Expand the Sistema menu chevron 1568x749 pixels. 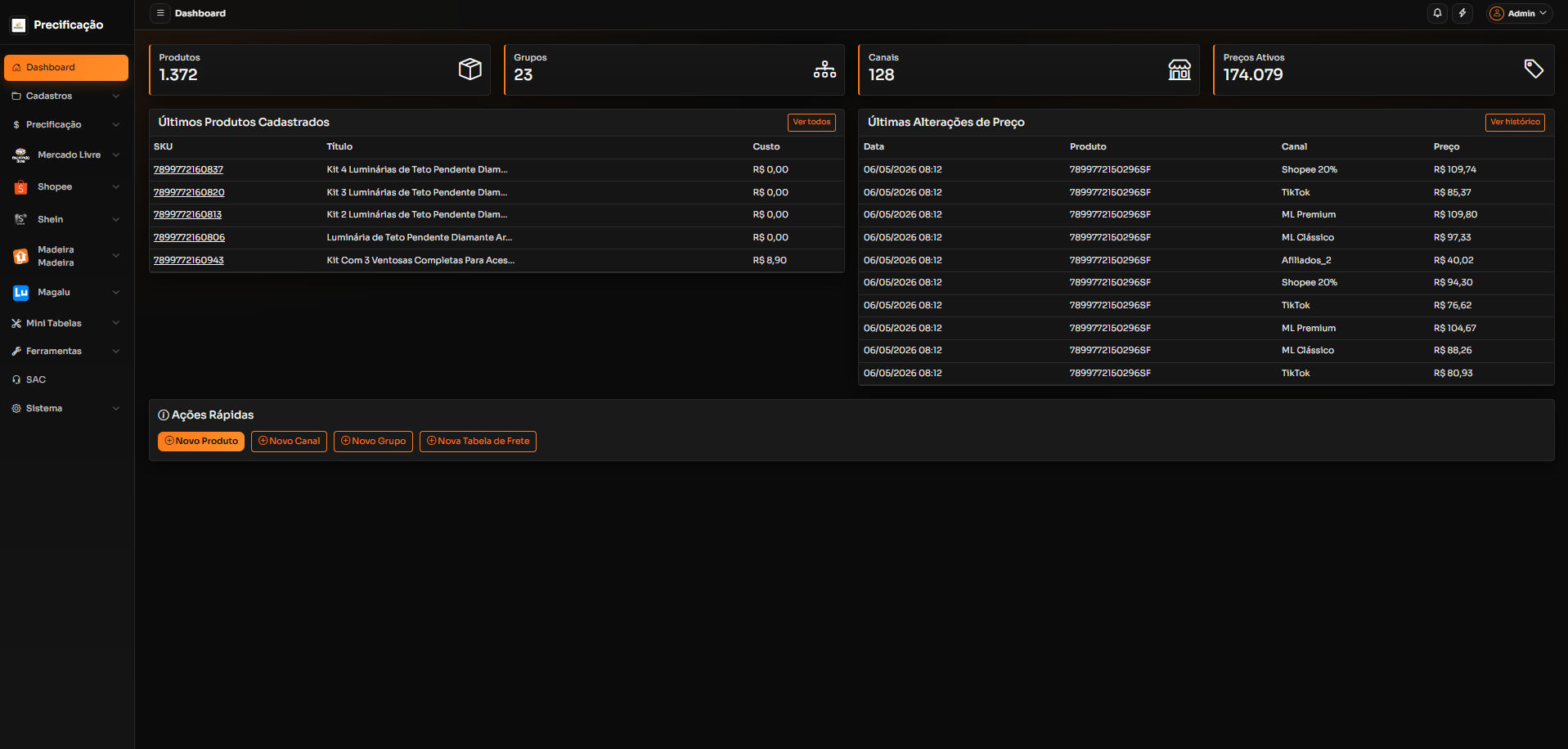(x=116, y=409)
